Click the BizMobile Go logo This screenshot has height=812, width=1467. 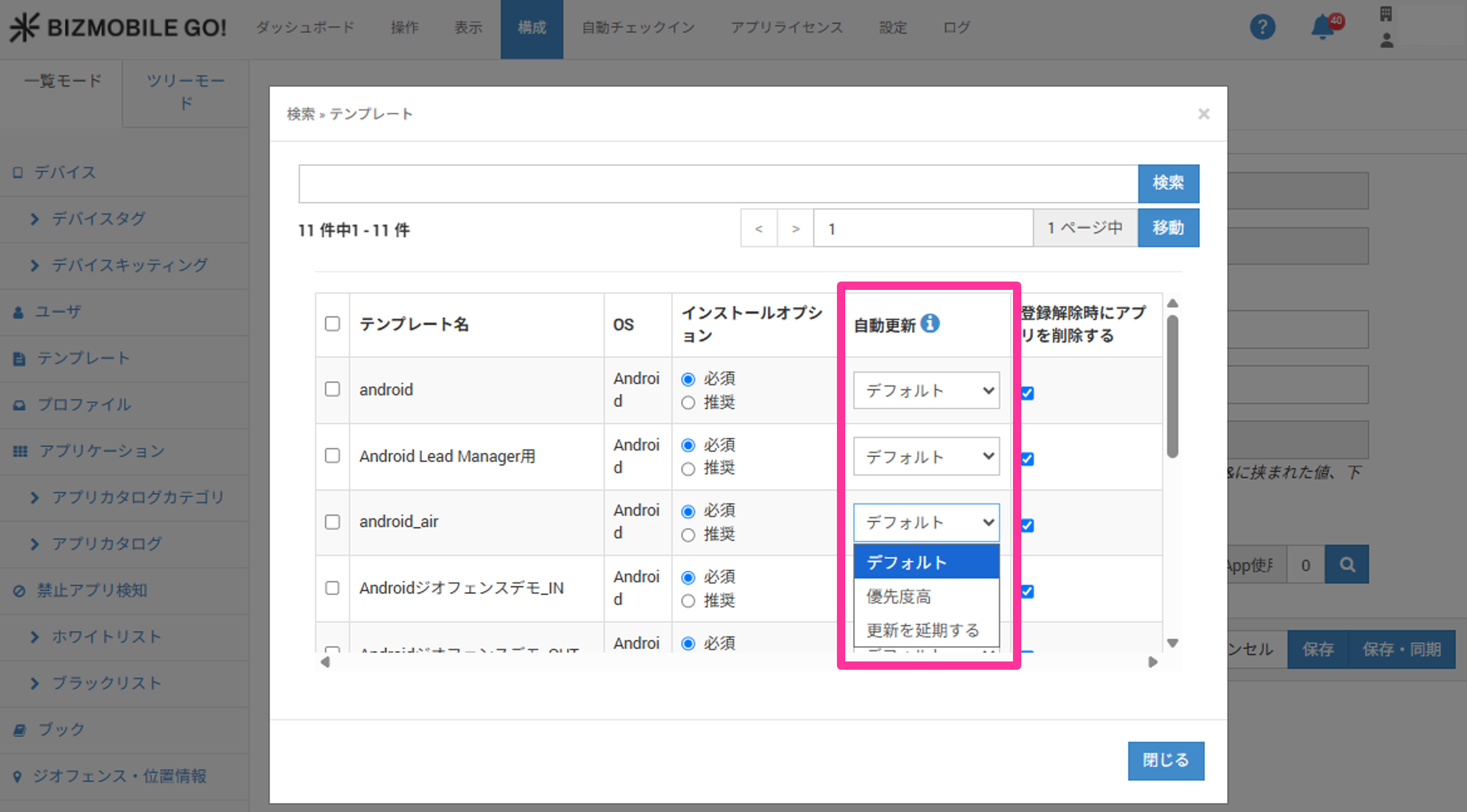pyautogui.click(x=117, y=27)
